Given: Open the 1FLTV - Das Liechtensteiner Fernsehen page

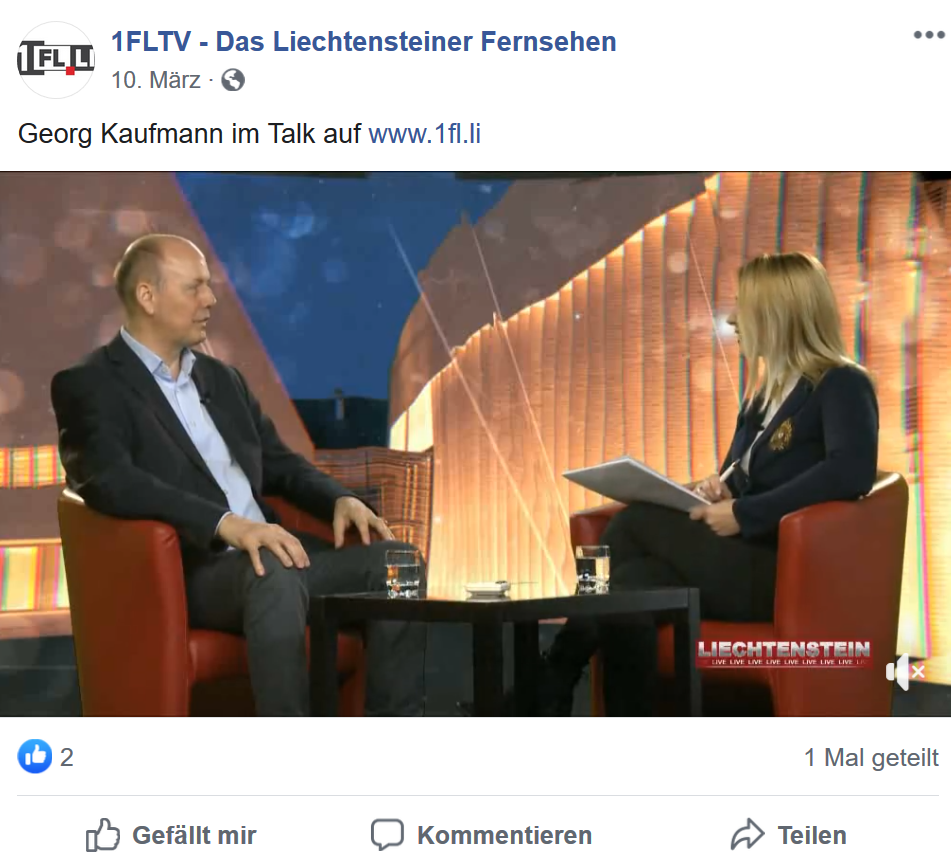Looking at the screenshot, I should click(364, 42).
